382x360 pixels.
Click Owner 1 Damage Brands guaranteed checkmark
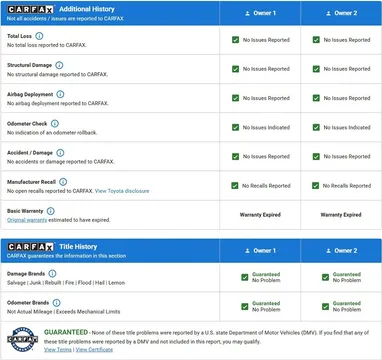pyautogui.click(x=245, y=277)
